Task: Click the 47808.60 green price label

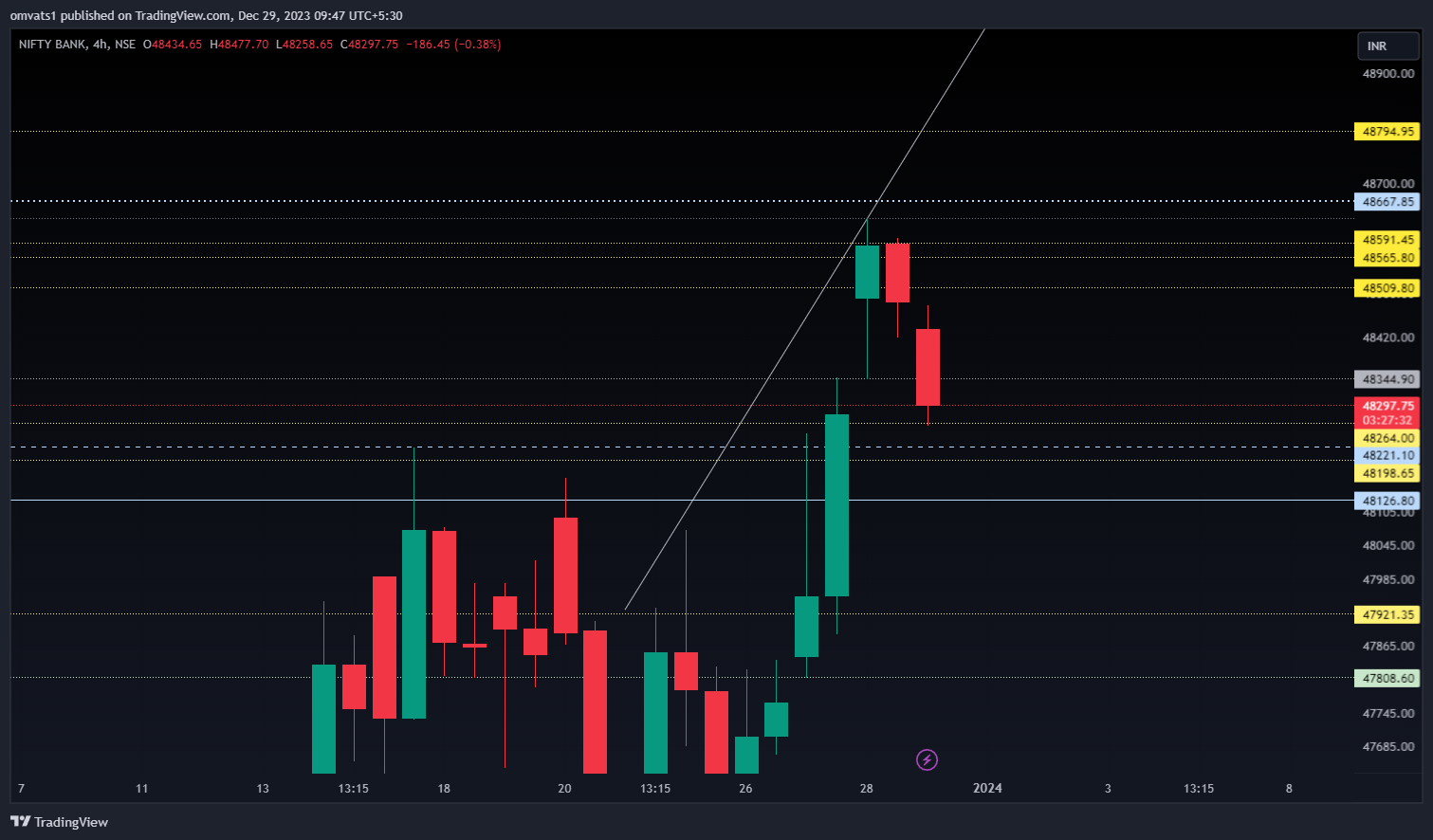Action: pyautogui.click(x=1387, y=678)
